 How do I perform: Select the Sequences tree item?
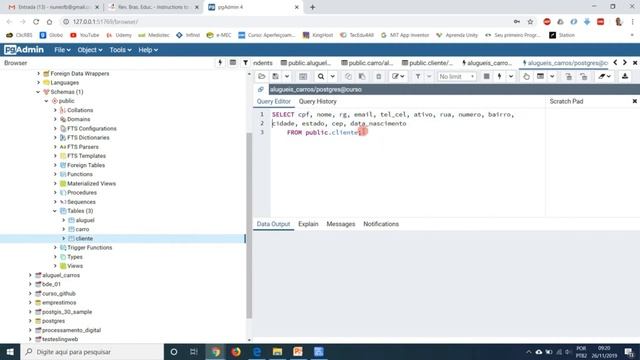point(81,202)
